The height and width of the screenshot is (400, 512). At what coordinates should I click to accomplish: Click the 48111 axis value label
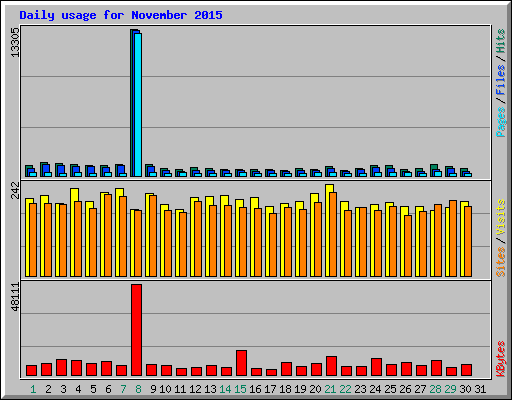pyautogui.click(x=15, y=297)
